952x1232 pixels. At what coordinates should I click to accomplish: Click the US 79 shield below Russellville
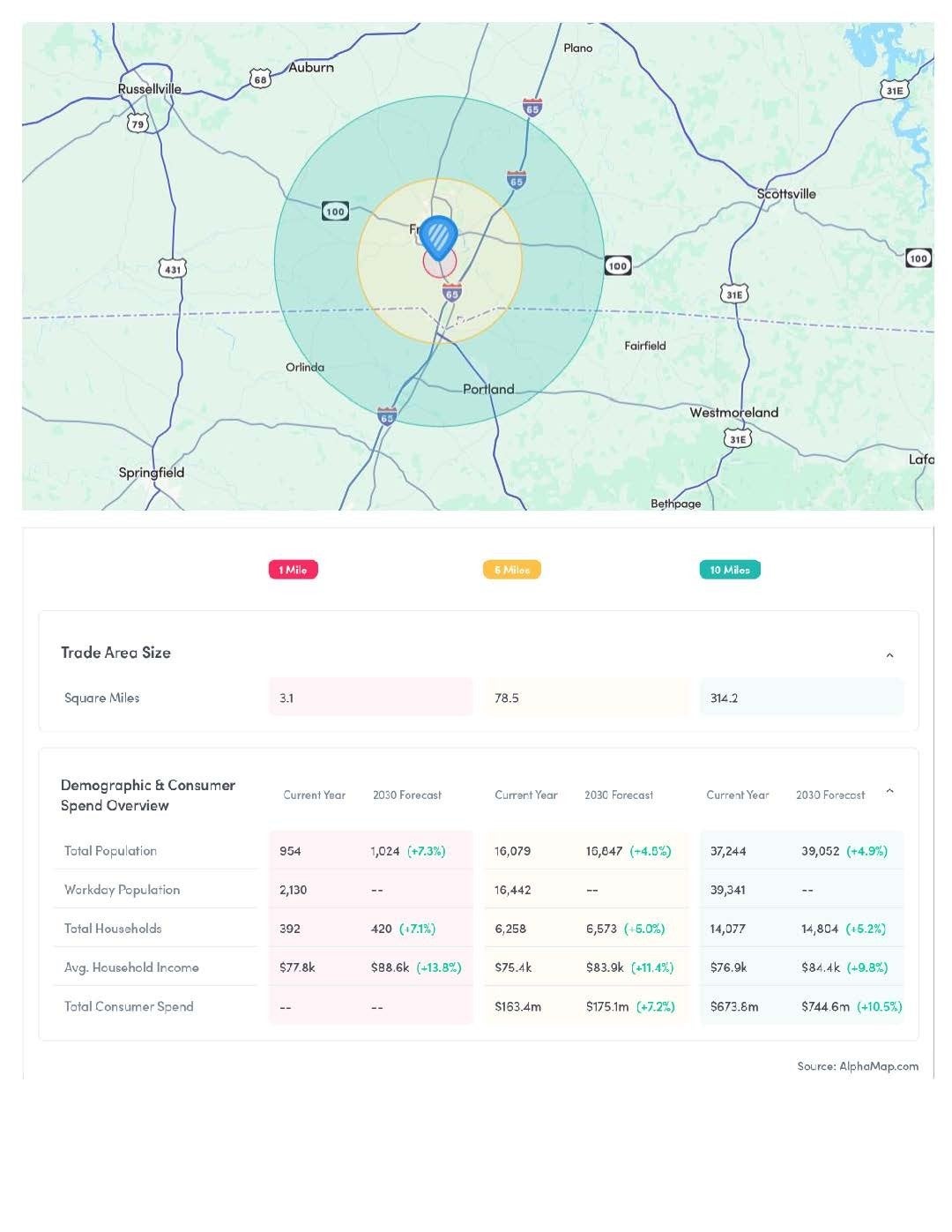tap(138, 123)
